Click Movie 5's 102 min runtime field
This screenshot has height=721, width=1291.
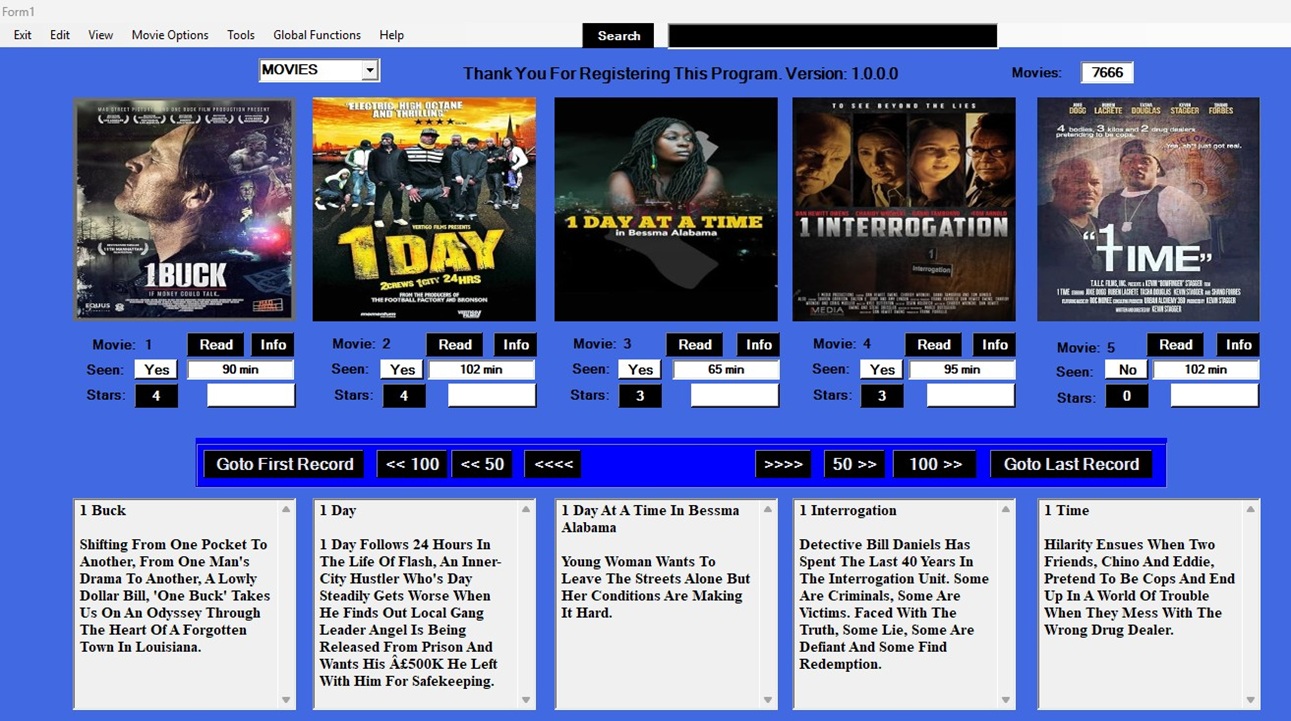point(1206,370)
